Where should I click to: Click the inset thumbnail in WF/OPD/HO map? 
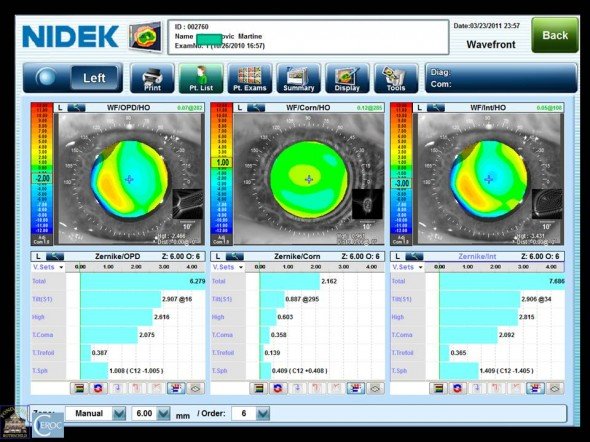tap(188, 204)
